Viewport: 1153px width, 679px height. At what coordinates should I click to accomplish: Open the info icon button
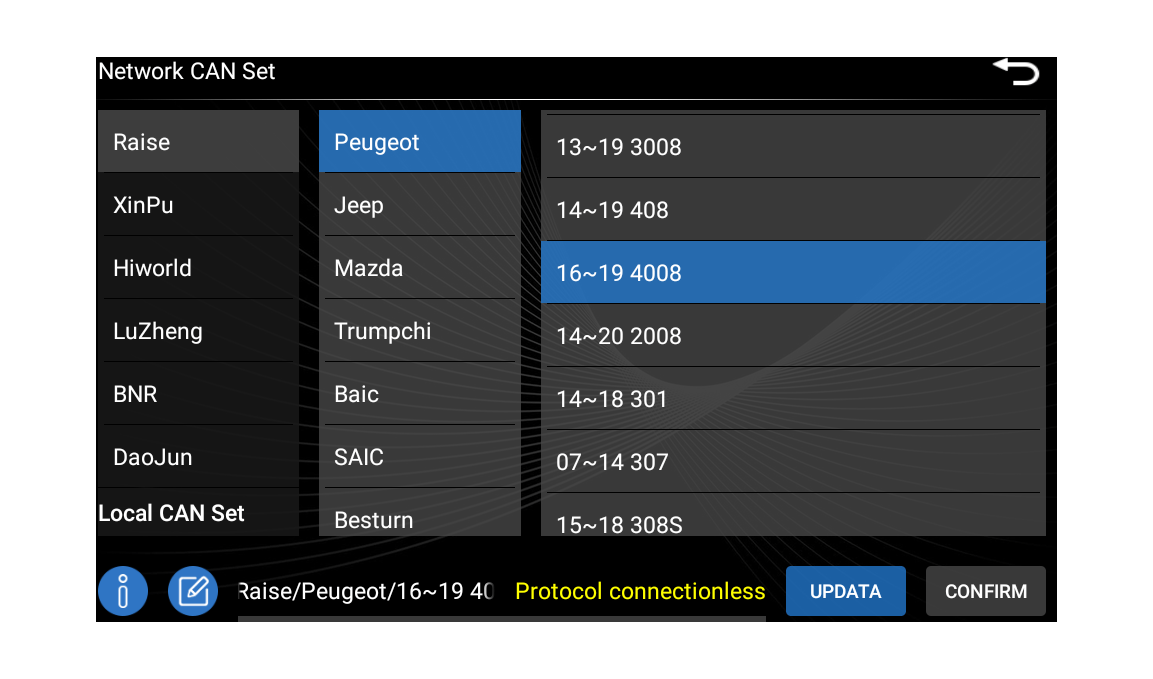(x=123, y=591)
